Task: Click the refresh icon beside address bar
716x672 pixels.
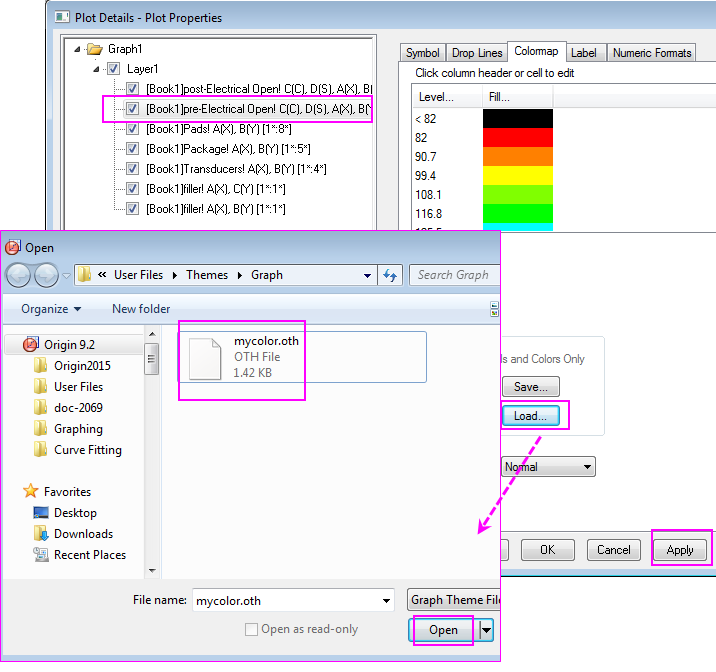Action: coord(390,275)
